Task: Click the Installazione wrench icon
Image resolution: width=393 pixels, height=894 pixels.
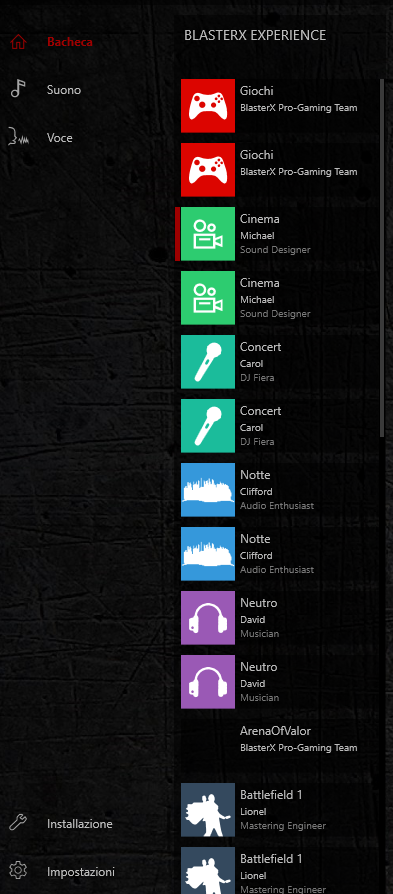Action: pyautogui.click(x=18, y=823)
